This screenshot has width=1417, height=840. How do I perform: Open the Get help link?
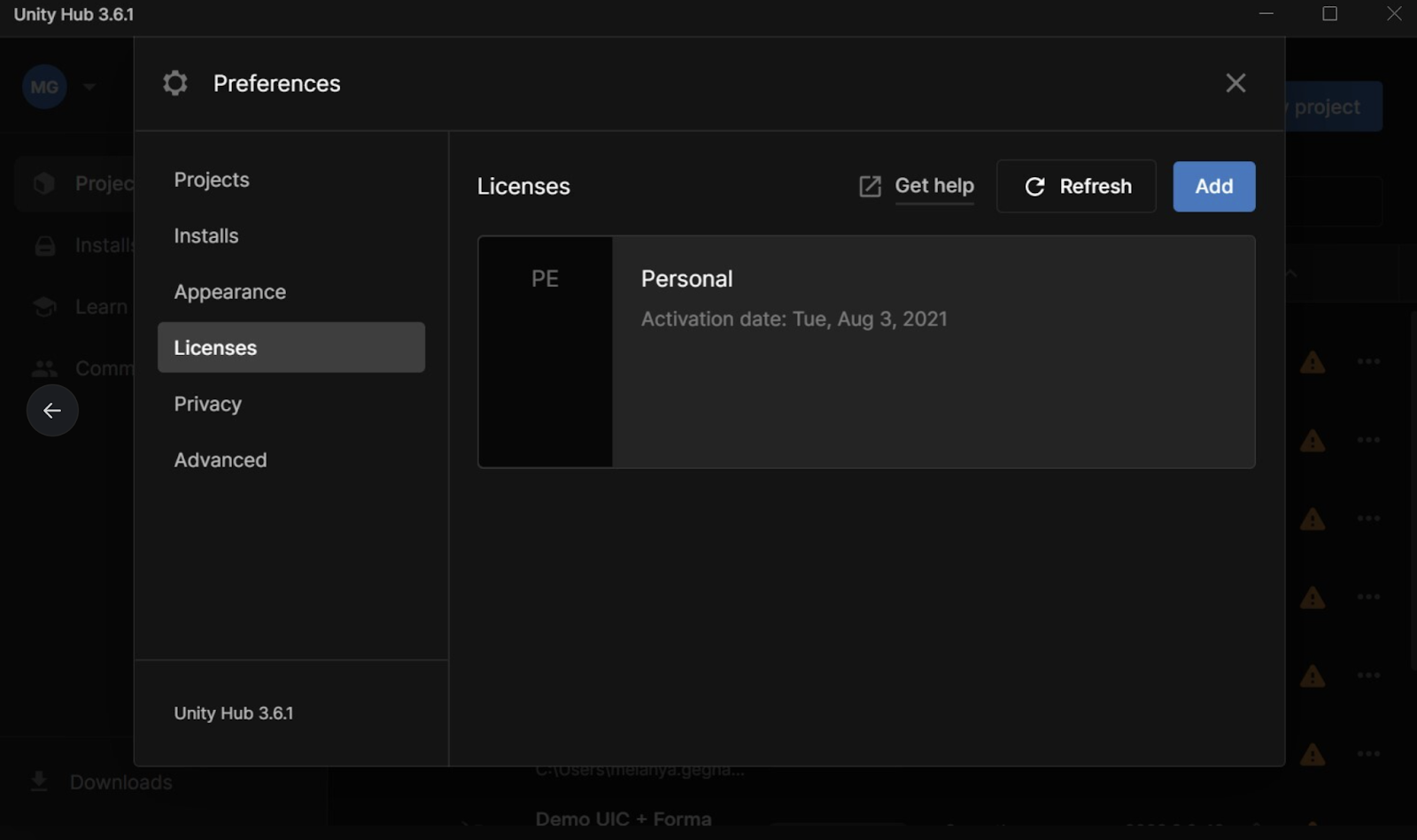(933, 186)
